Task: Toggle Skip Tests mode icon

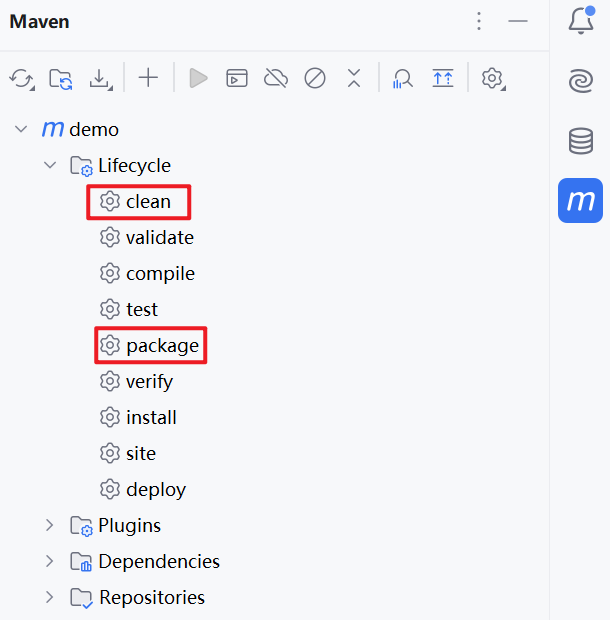Action: [x=315, y=78]
